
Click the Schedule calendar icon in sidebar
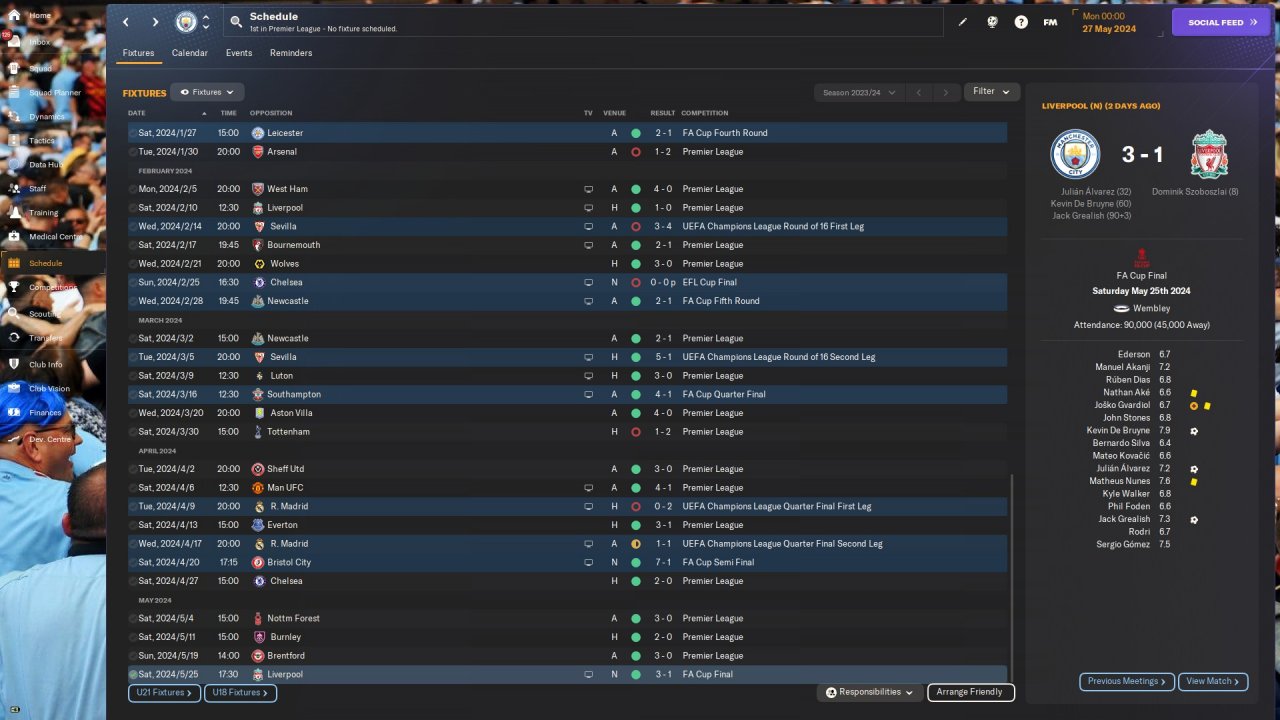[14, 263]
